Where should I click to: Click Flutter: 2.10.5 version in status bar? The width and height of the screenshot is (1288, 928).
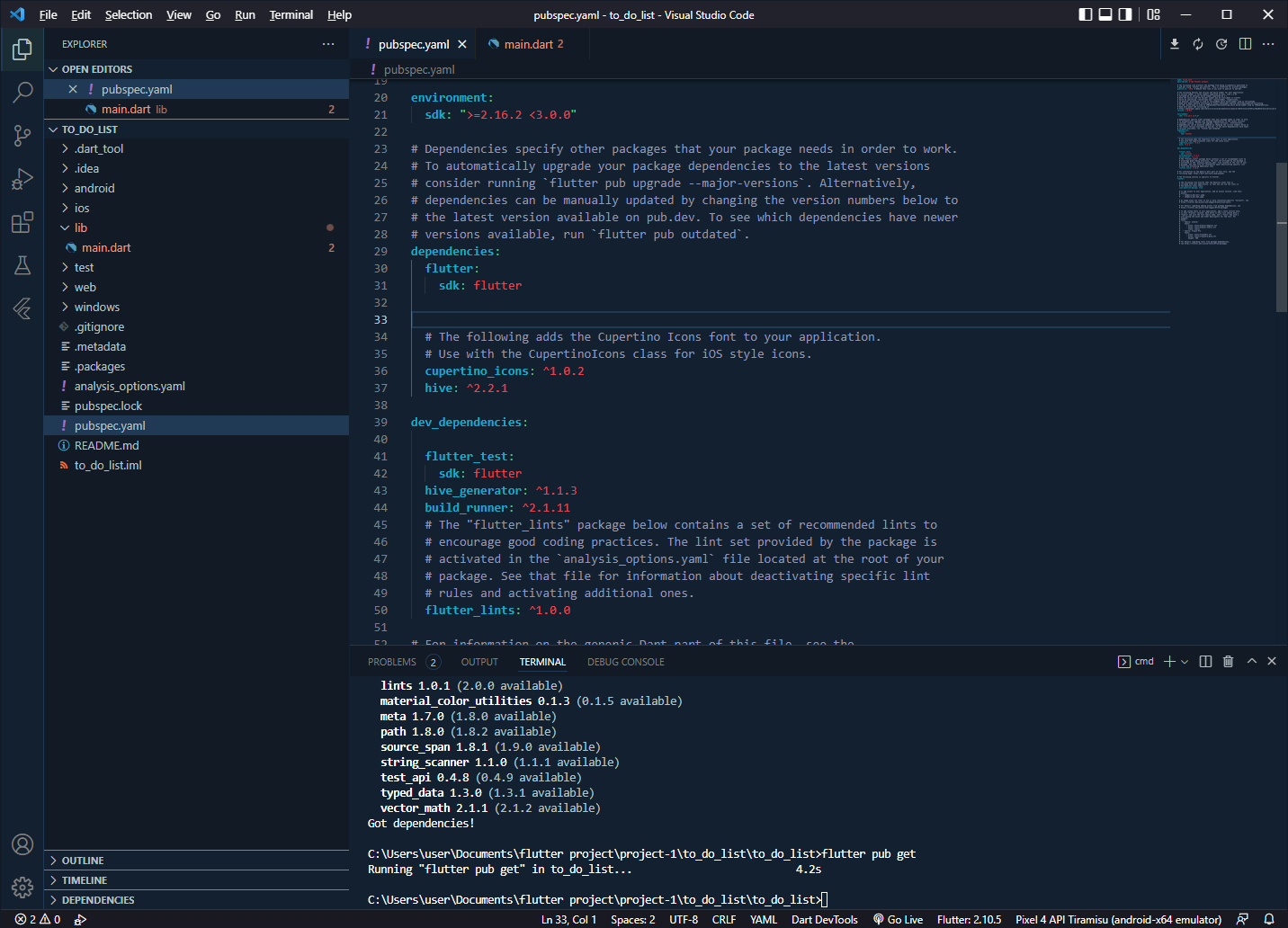click(969, 919)
